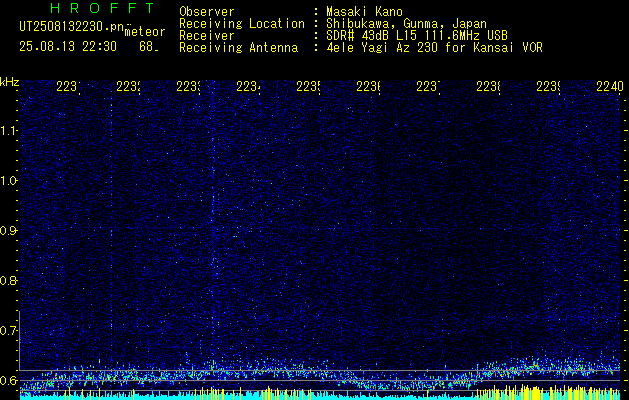Click the 0.7 kHz axis label
The height and width of the screenshot is (400, 629).
(x=8, y=331)
